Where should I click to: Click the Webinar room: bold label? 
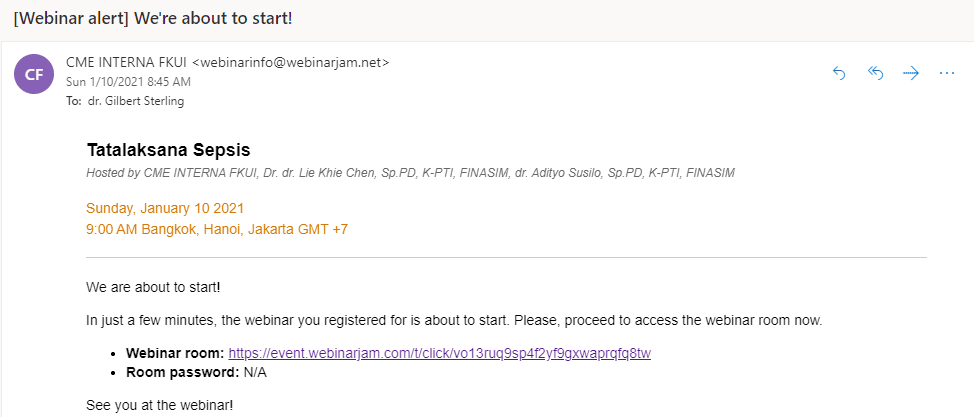175,354
